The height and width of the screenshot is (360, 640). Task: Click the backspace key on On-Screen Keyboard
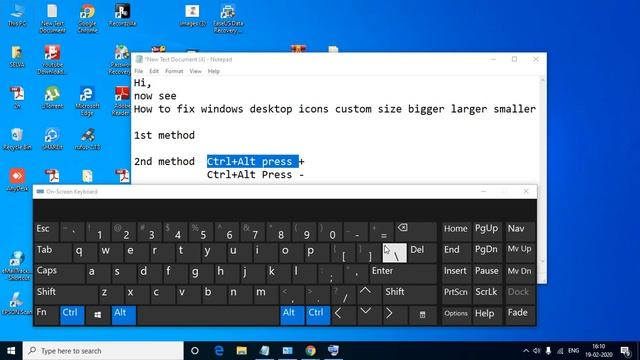click(x=415, y=231)
